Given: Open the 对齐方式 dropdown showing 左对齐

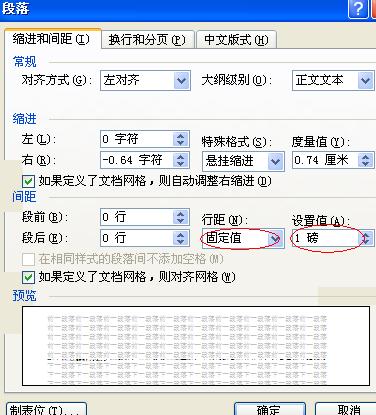Looking at the screenshot, I should pos(145,80).
